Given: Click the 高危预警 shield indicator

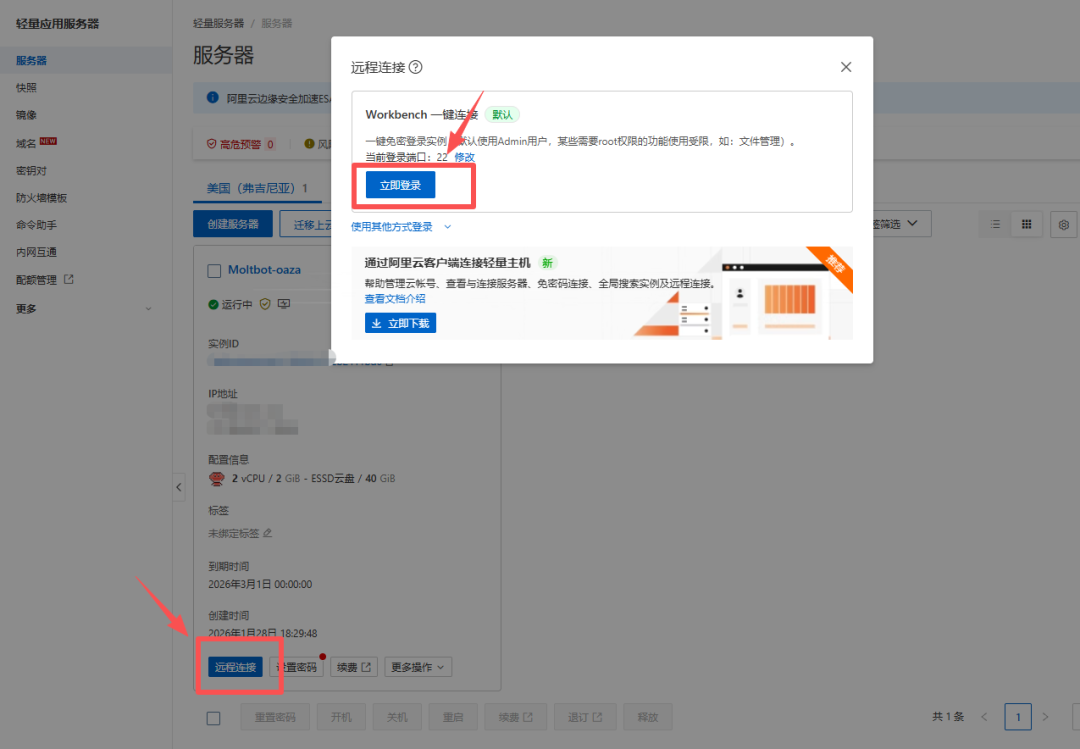Looking at the screenshot, I should tap(240, 144).
